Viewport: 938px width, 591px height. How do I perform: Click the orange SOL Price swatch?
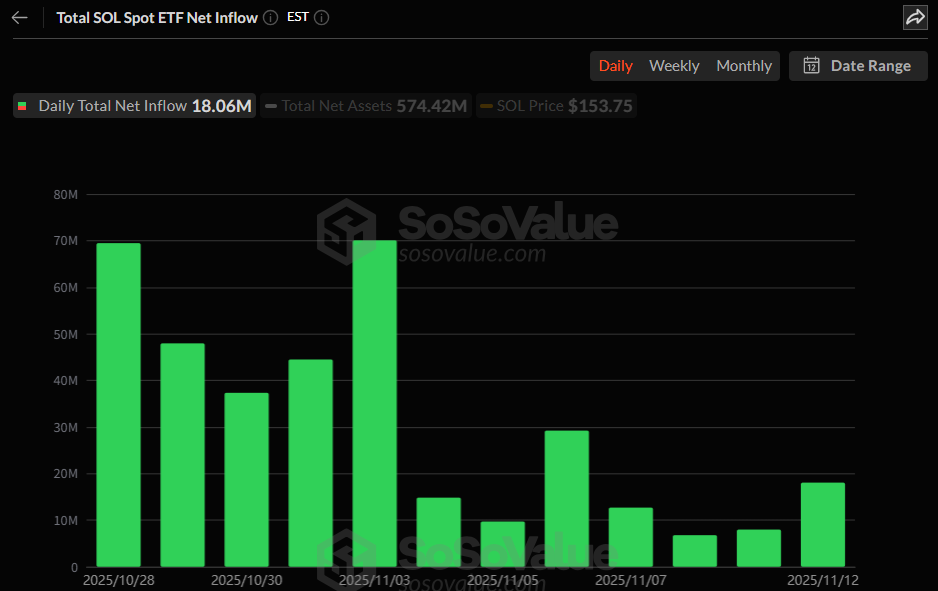click(486, 106)
